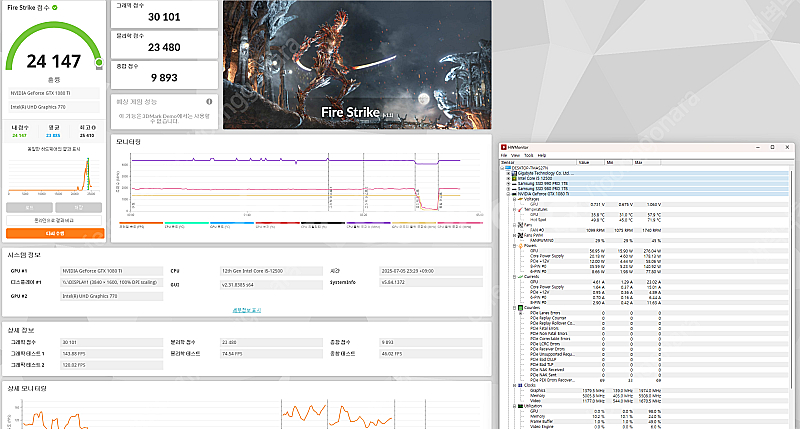
Task: Click the orange run-again button under the score chart
Action: click(x=55, y=233)
